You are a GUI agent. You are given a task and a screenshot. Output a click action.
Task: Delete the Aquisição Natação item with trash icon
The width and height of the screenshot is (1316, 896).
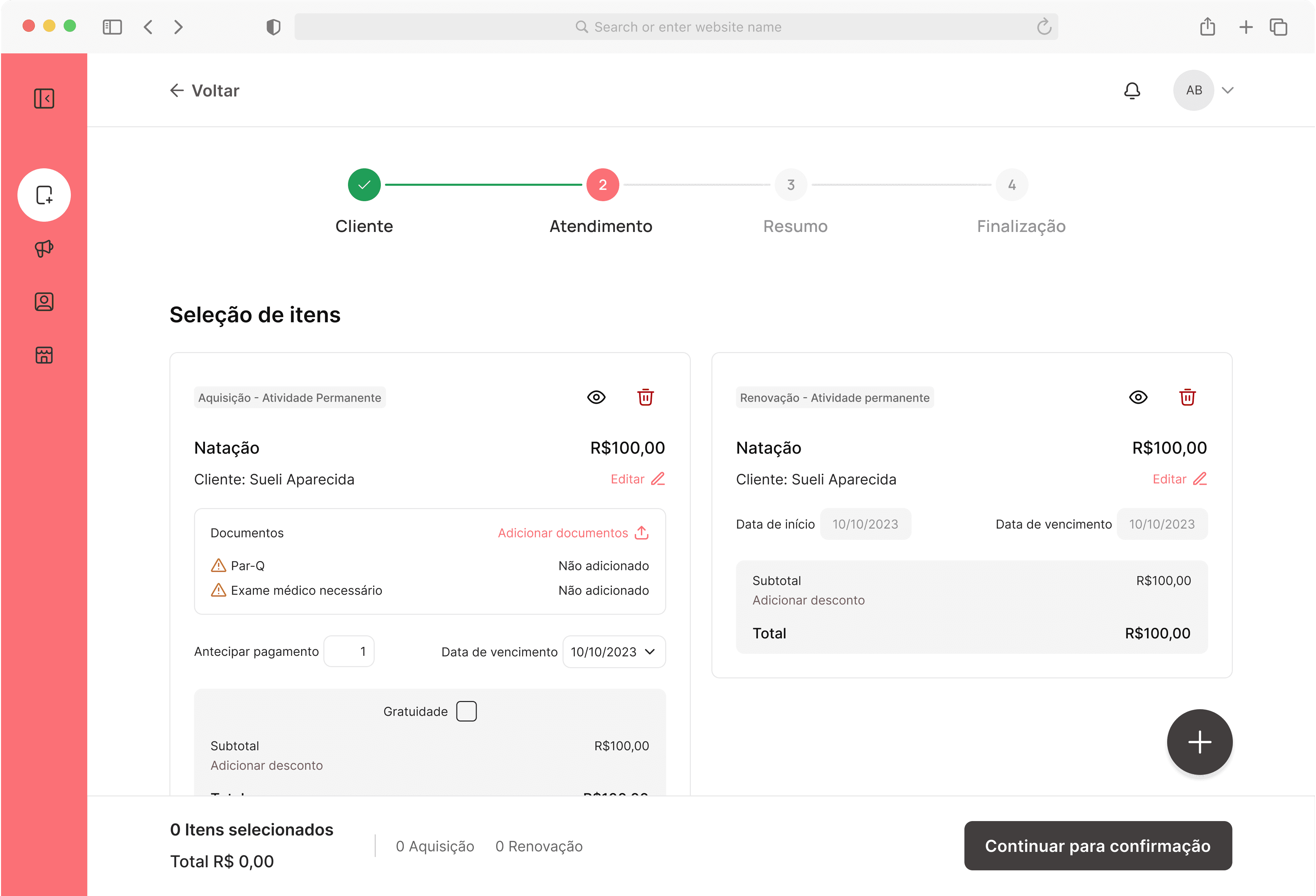point(645,397)
